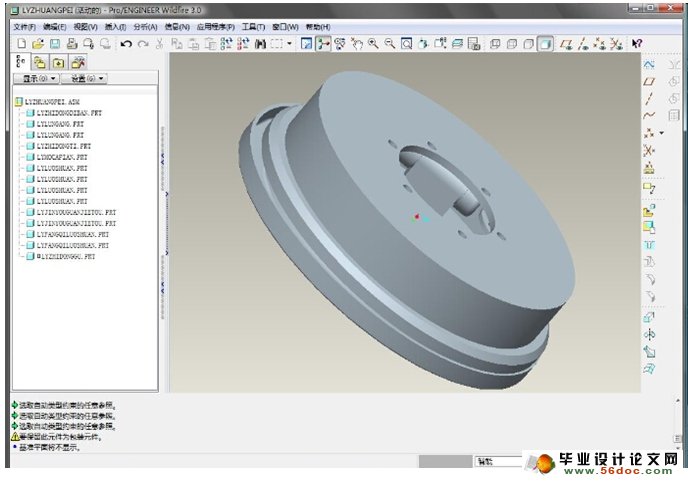Create a new file with New icon
Image resolution: width=688 pixels, height=481 pixels.
22,43
